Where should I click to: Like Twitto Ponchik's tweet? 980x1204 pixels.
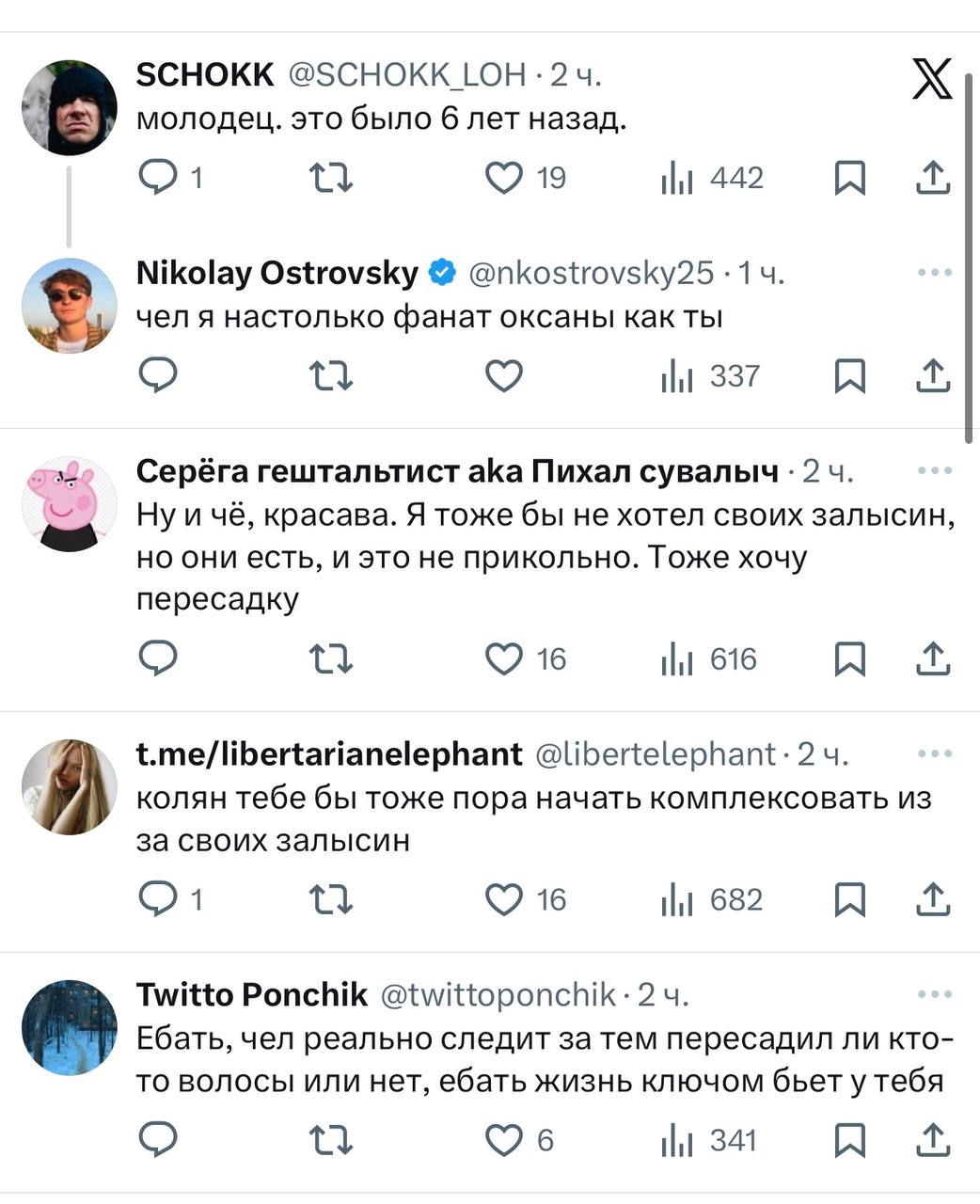[504, 1140]
